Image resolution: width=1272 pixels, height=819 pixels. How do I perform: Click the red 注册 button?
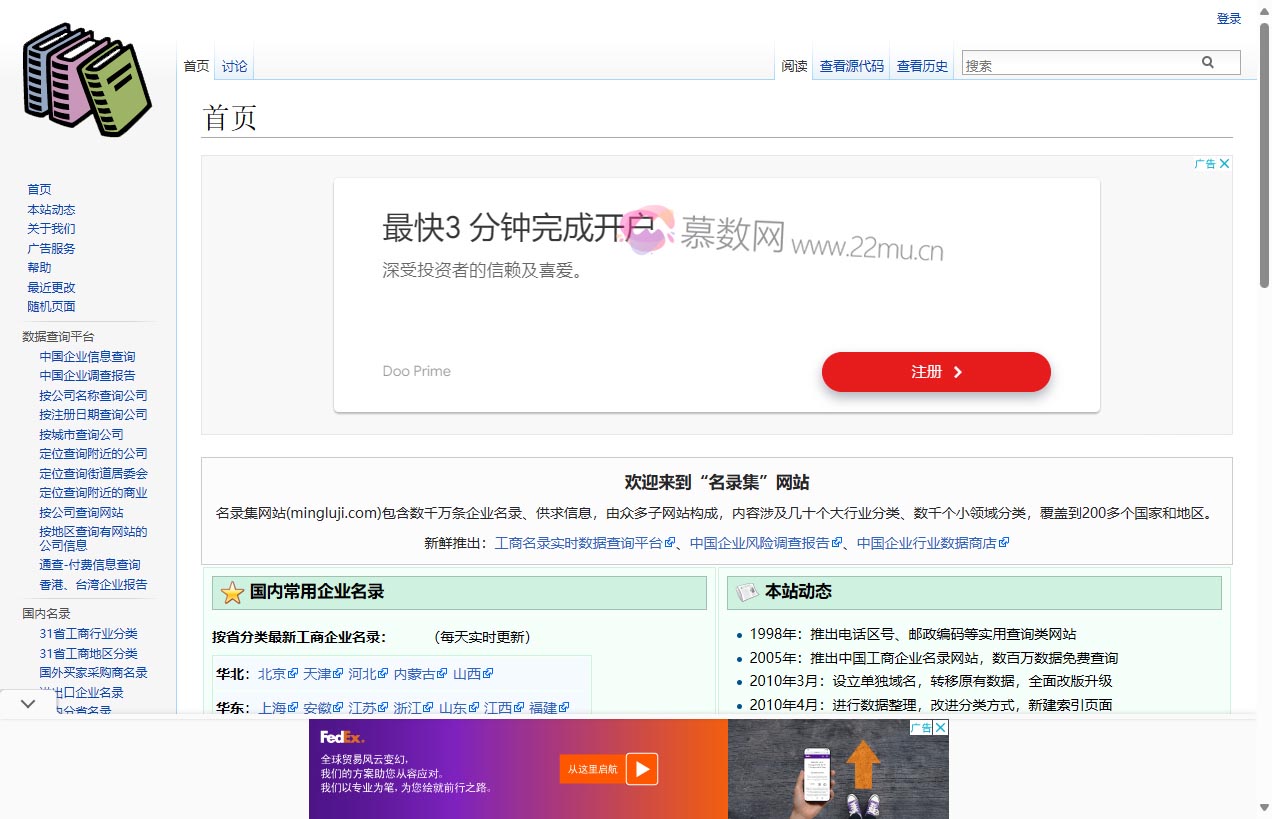click(935, 371)
